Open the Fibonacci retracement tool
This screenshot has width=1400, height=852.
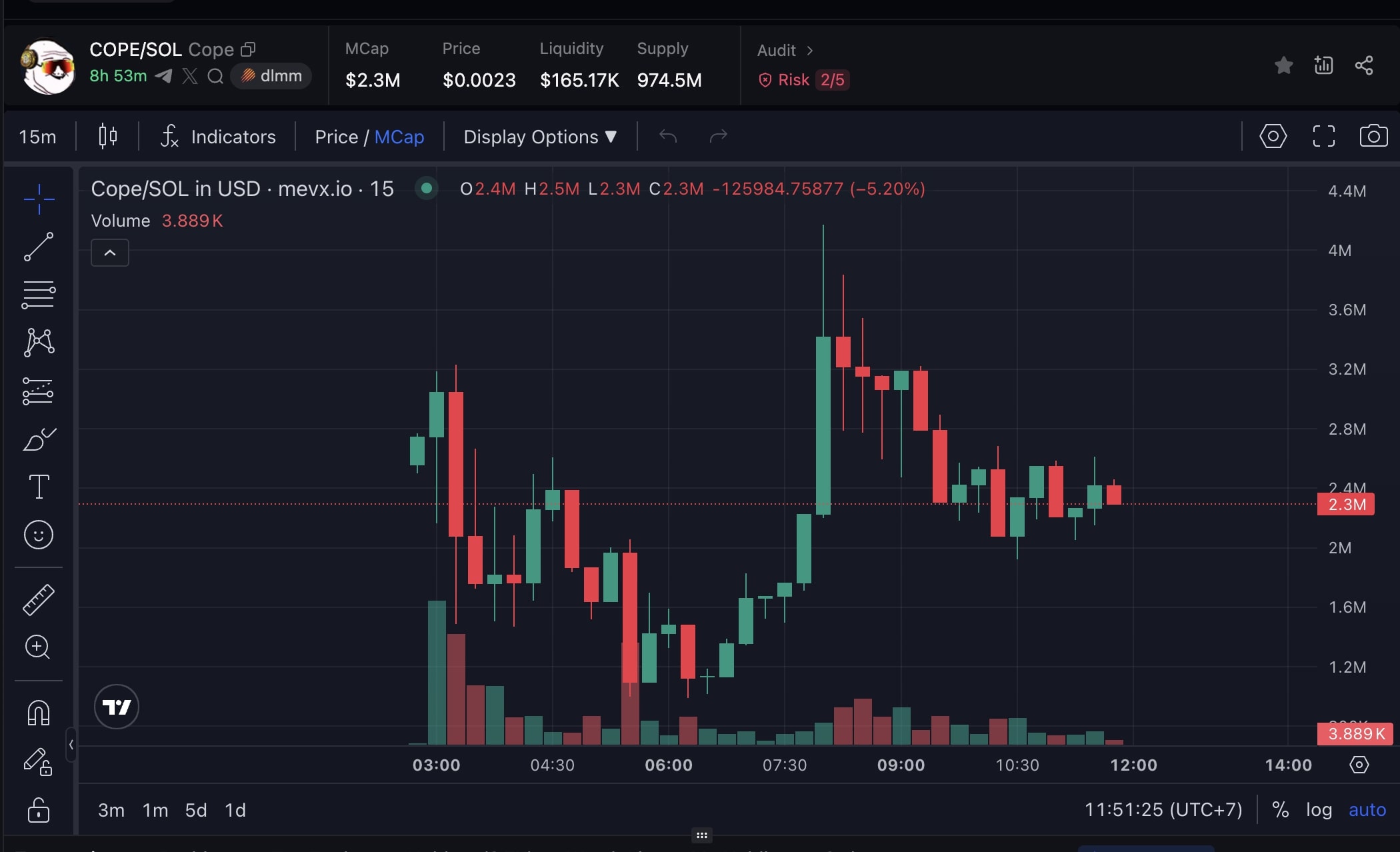pyautogui.click(x=39, y=295)
